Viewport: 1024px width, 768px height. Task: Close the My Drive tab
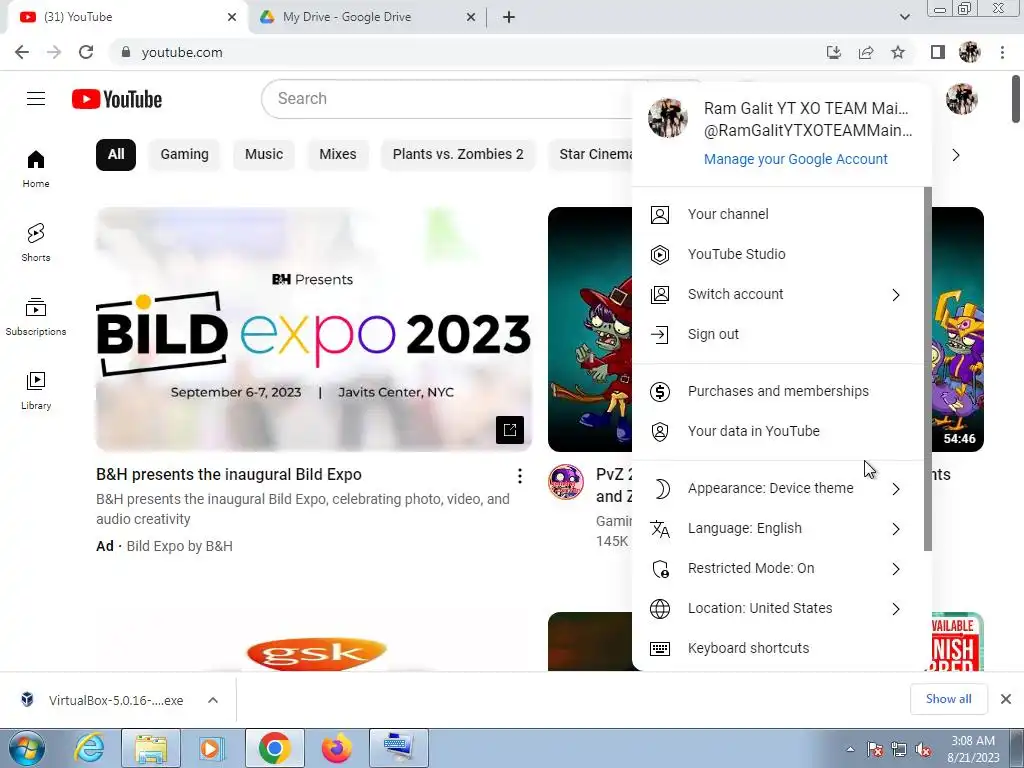[471, 17]
